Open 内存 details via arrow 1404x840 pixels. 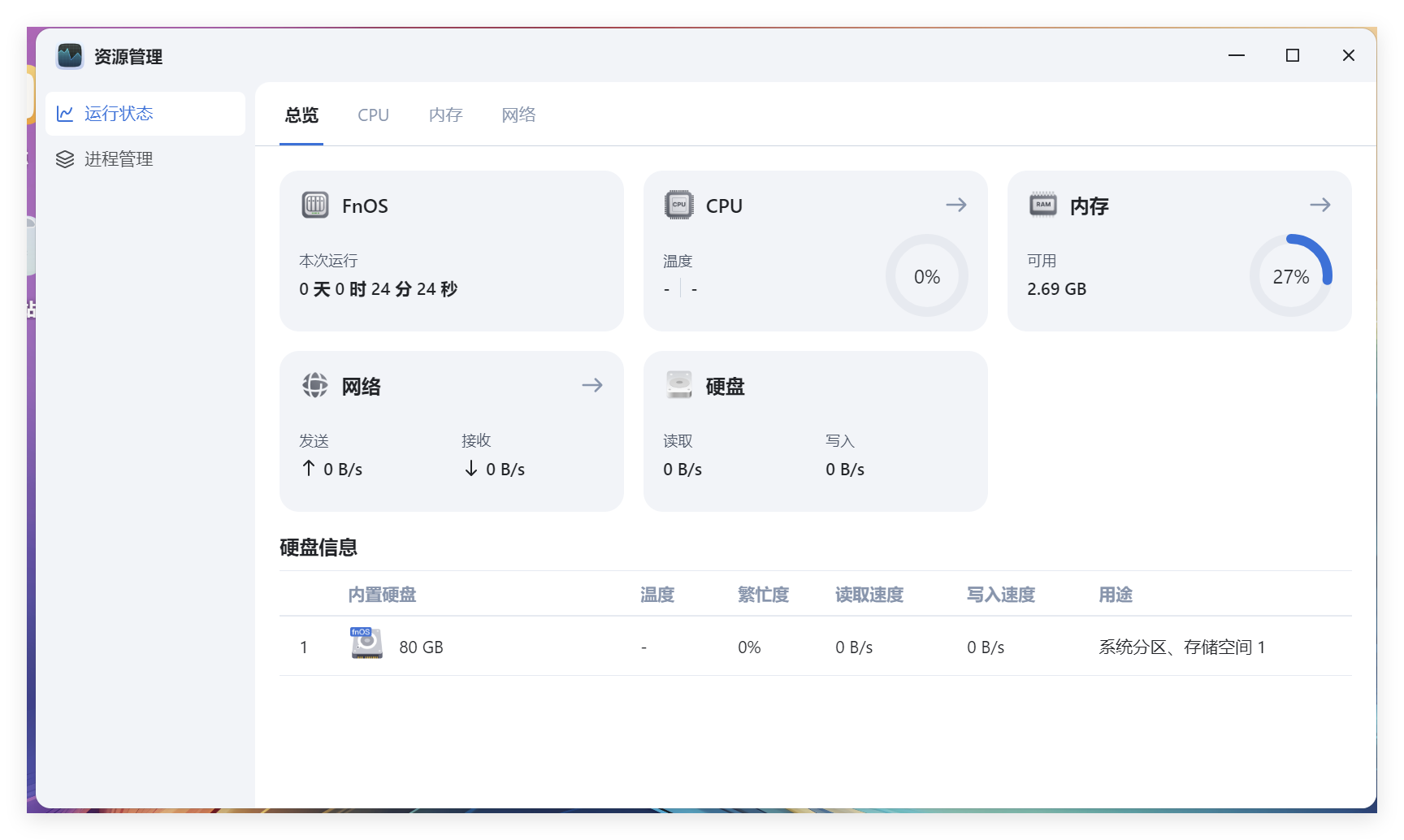1320,205
